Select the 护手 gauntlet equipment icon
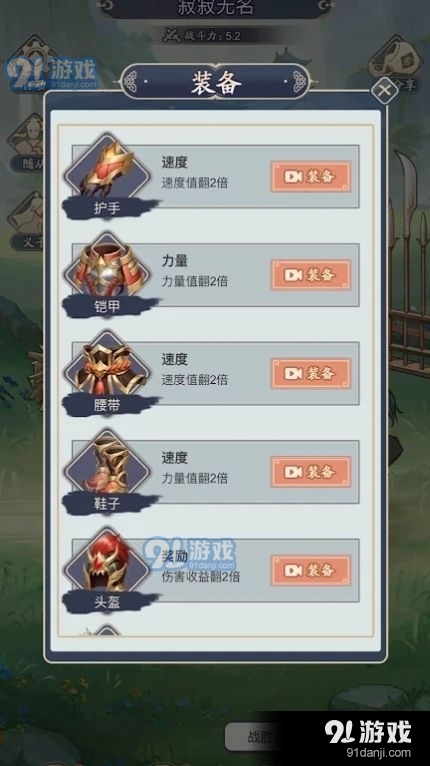The height and width of the screenshot is (766, 430). click(107, 169)
